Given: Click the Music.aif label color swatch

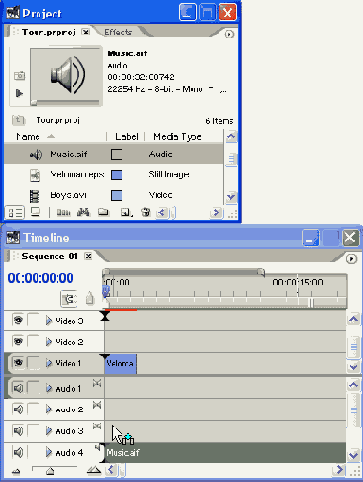Looking at the screenshot, I should pos(116,155).
